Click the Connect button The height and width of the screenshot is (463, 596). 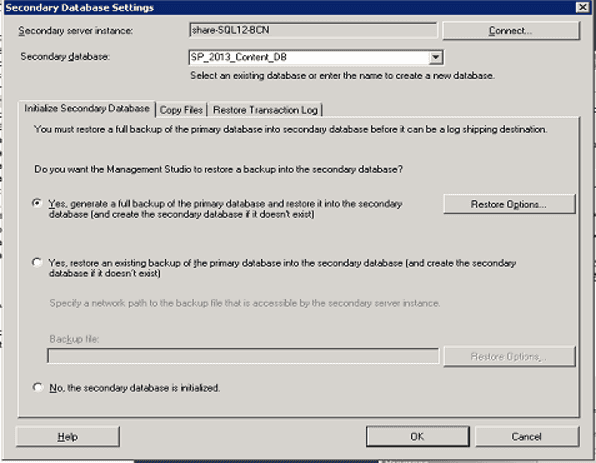[511, 30]
